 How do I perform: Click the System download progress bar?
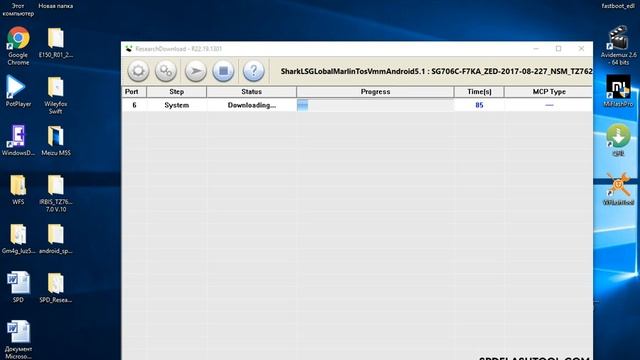pyautogui.click(x=375, y=105)
